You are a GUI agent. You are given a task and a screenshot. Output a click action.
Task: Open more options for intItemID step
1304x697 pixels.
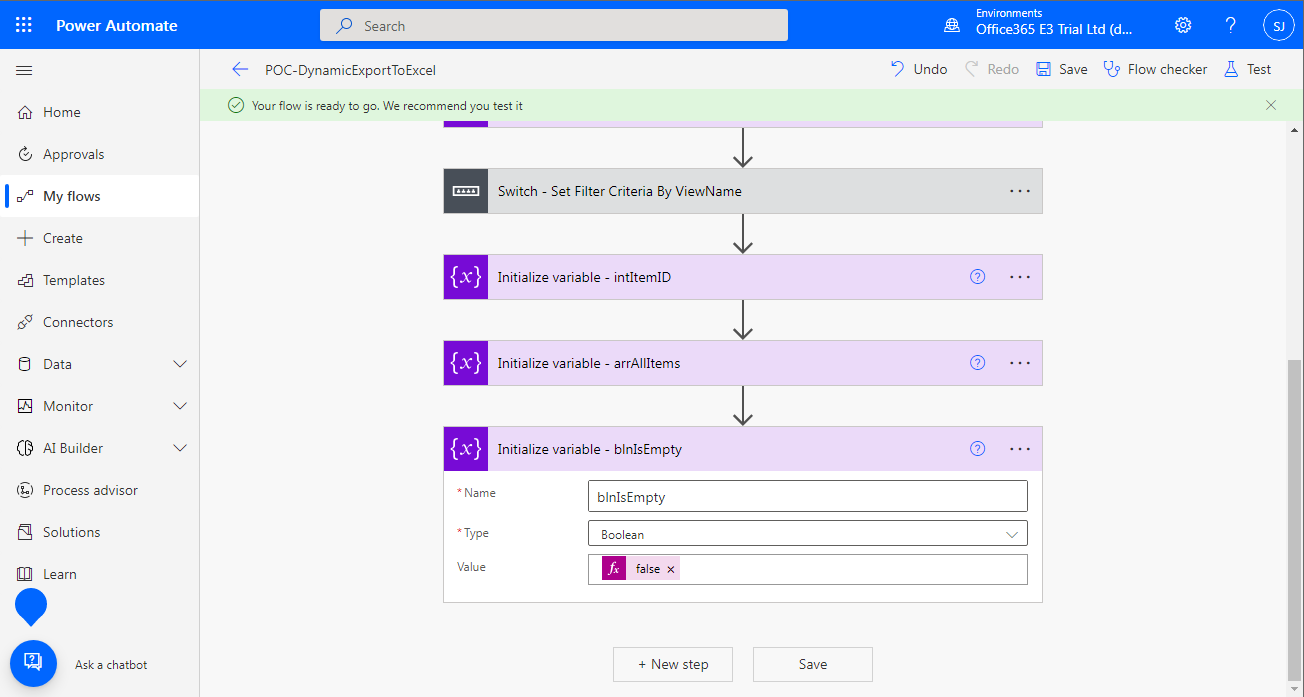coord(1019,277)
